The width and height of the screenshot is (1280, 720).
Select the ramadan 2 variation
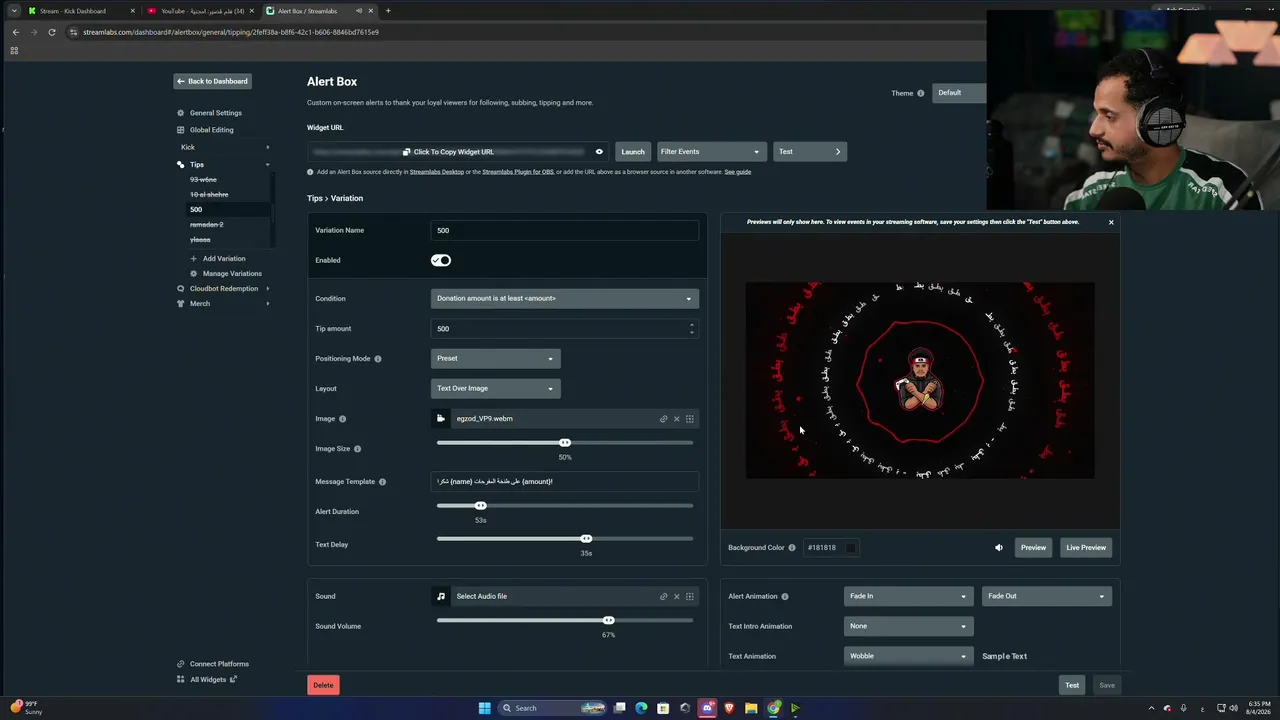pos(206,225)
